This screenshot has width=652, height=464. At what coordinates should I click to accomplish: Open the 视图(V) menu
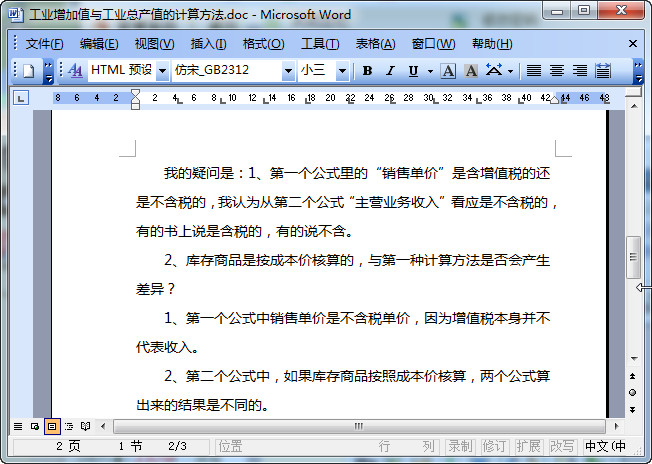click(x=154, y=44)
